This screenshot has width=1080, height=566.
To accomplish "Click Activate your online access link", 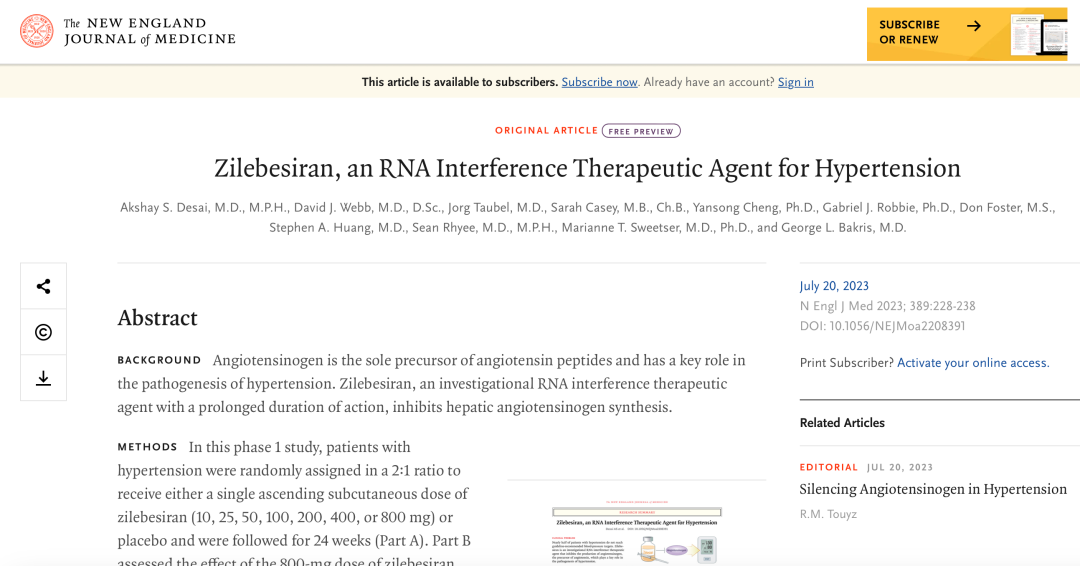I will coord(973,363).
